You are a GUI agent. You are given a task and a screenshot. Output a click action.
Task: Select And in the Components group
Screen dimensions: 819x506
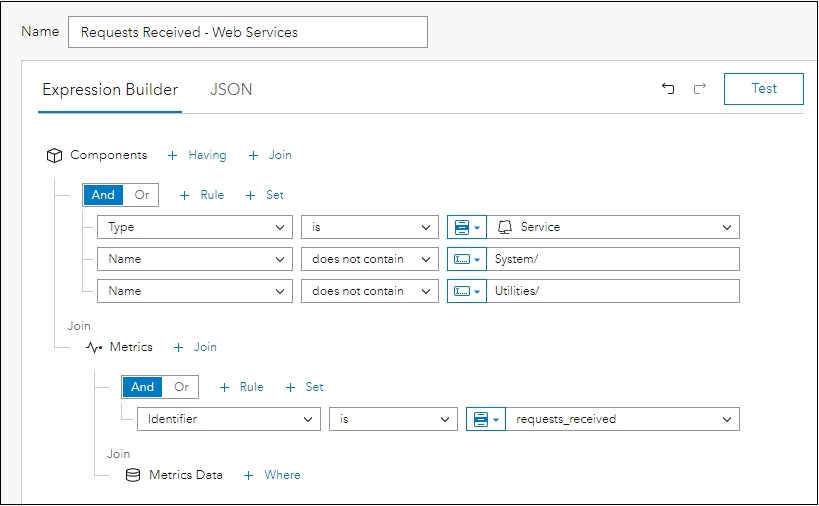(x=104, y=195)
